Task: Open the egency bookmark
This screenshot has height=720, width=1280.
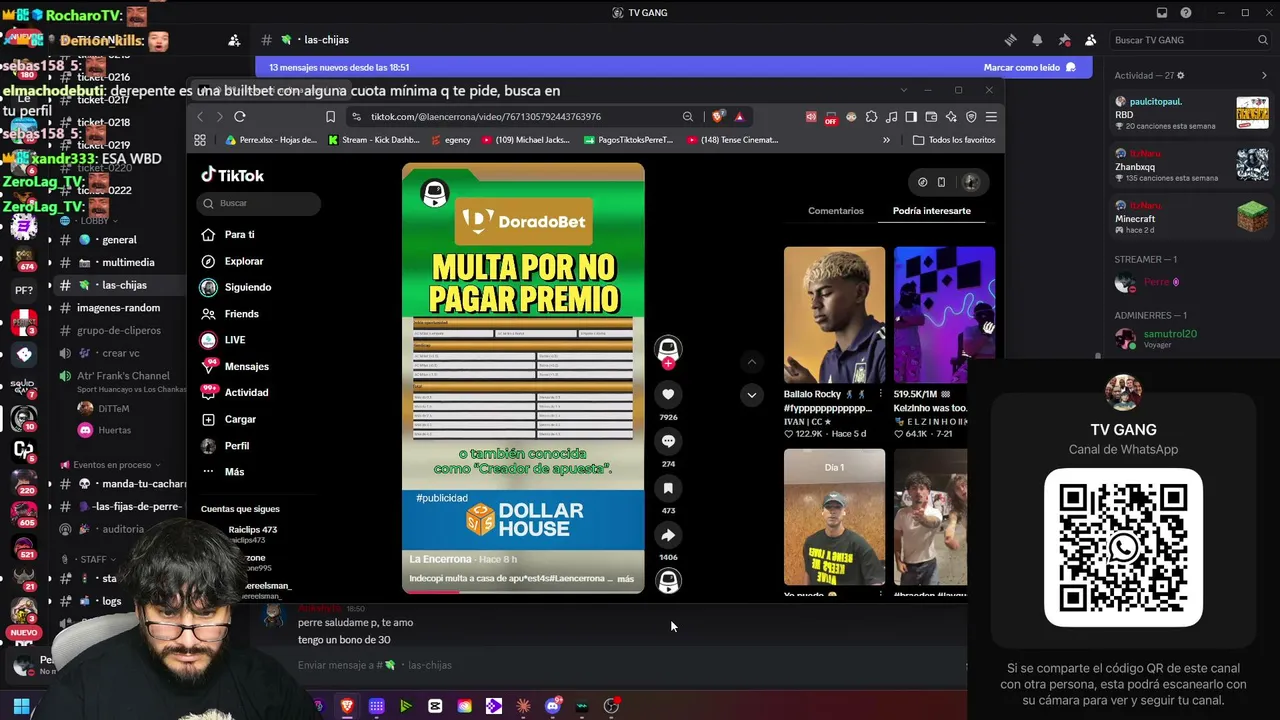Action: pyautogui.click(x=451, y=140)
